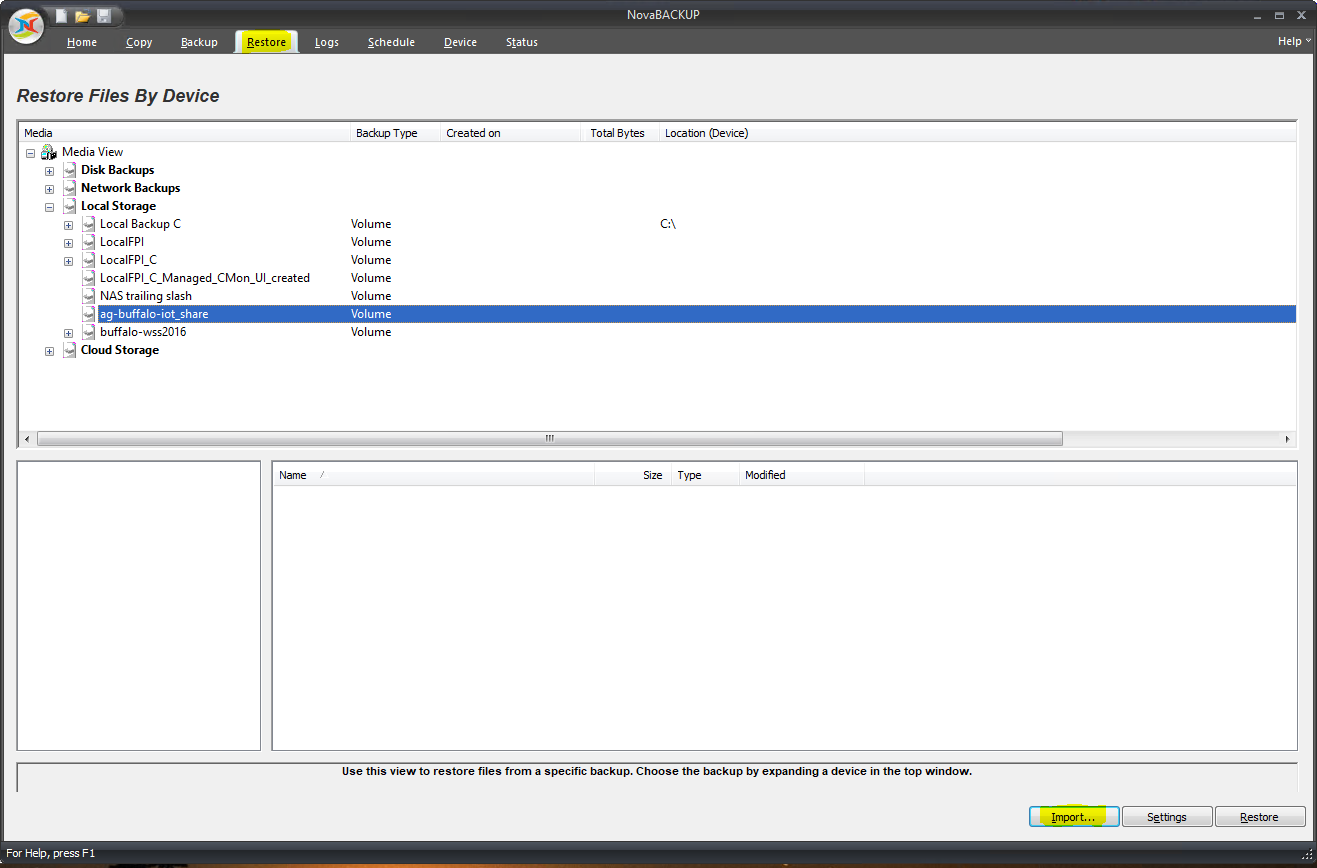
Task: Click the Network Backups drive icon
Action: pyautogui.click(x=69, y=188)
